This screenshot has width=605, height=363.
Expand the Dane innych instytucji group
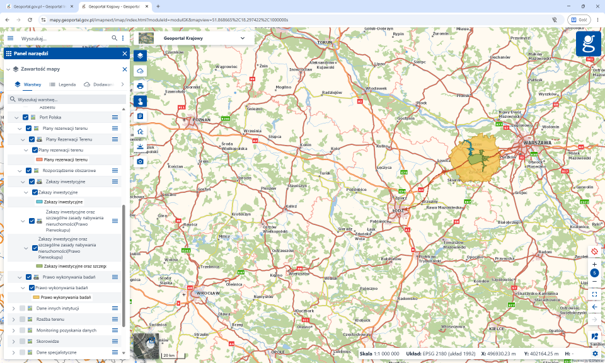[x=14, y=308]
